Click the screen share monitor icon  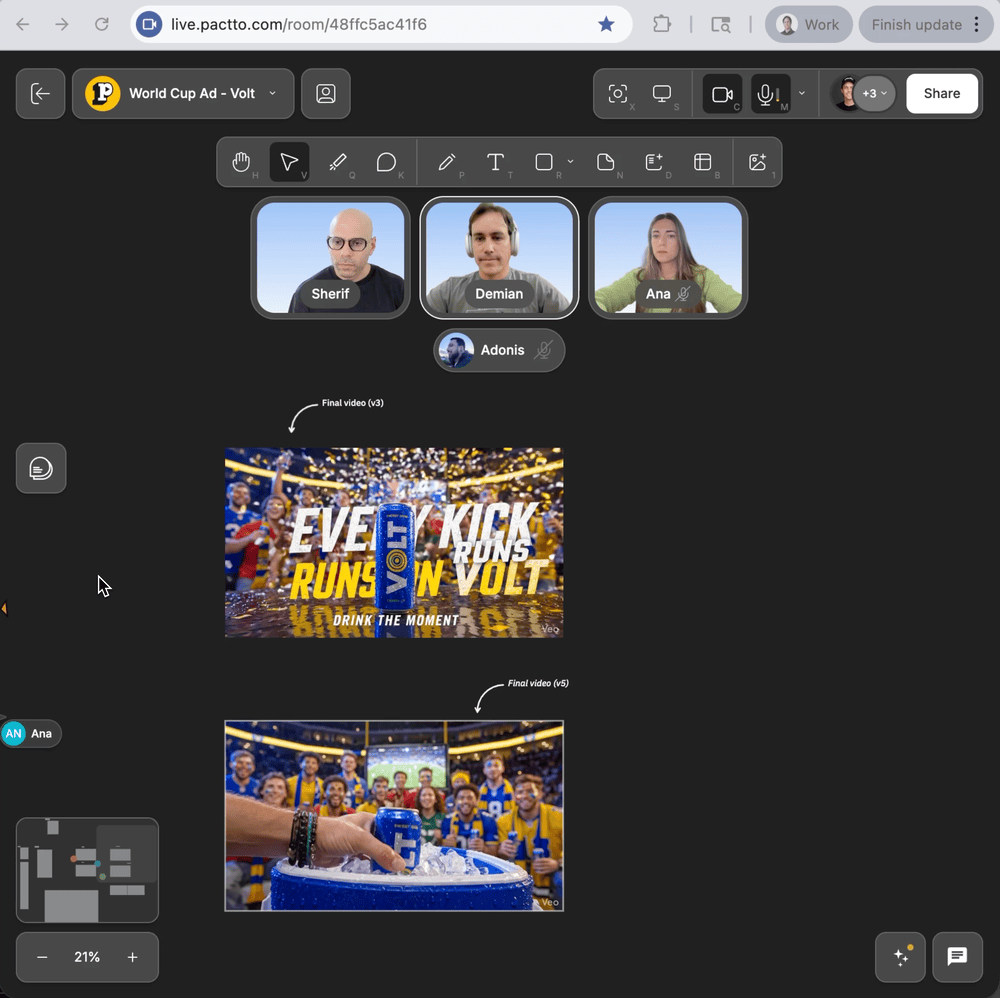pos(662,94)
